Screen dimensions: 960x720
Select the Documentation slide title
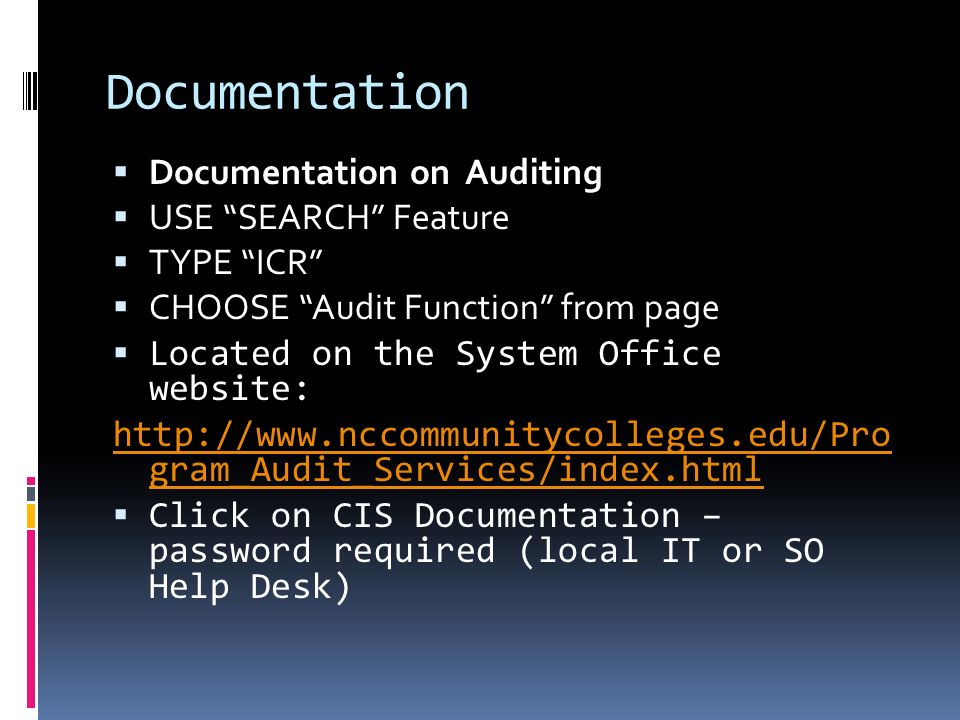tap(287, 92)
